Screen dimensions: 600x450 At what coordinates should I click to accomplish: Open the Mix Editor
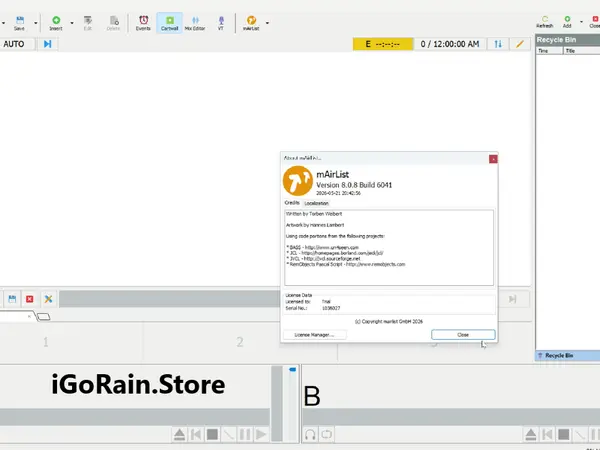click(x=195, y=23)
